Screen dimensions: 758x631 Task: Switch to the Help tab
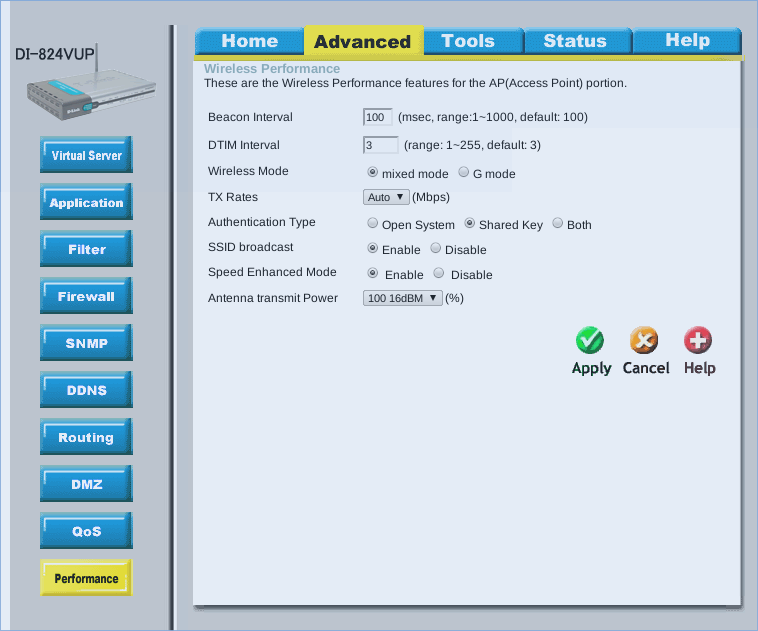687,41
